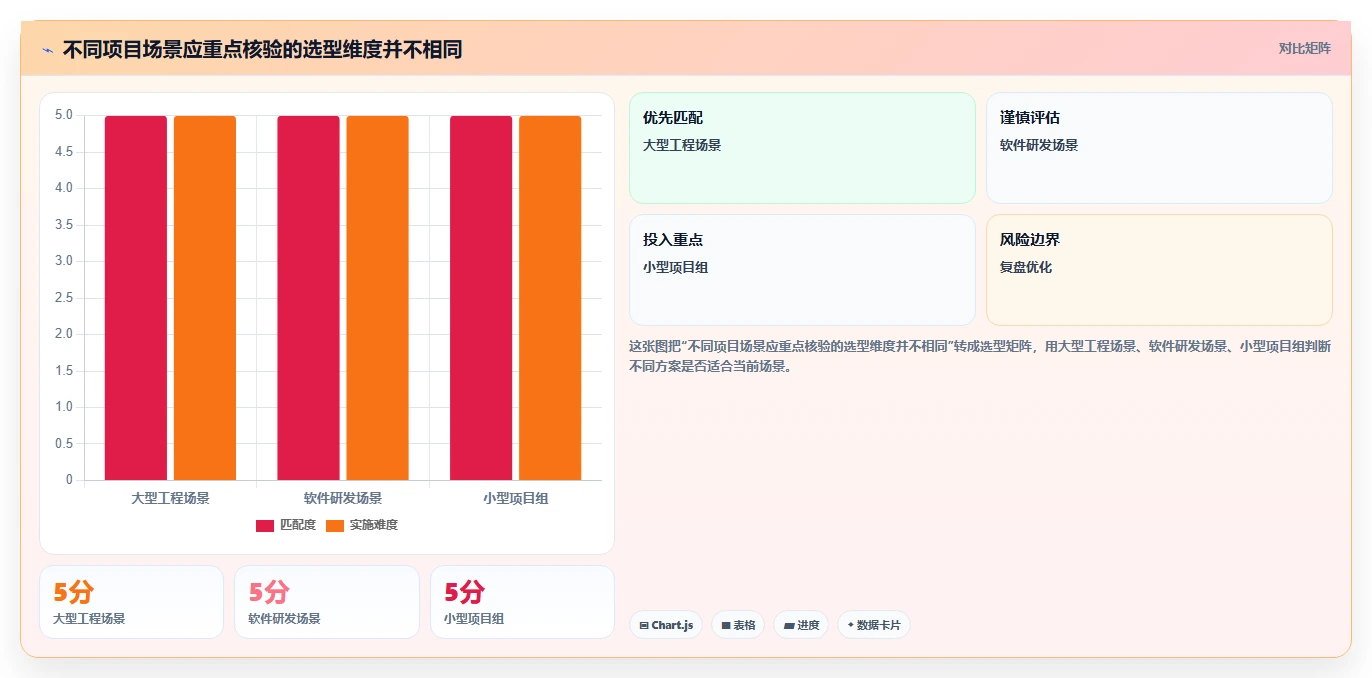Click the 大型工程场景 text in 优先匹配 card
The image size is (1372, 678).
(x=682, y=145)
